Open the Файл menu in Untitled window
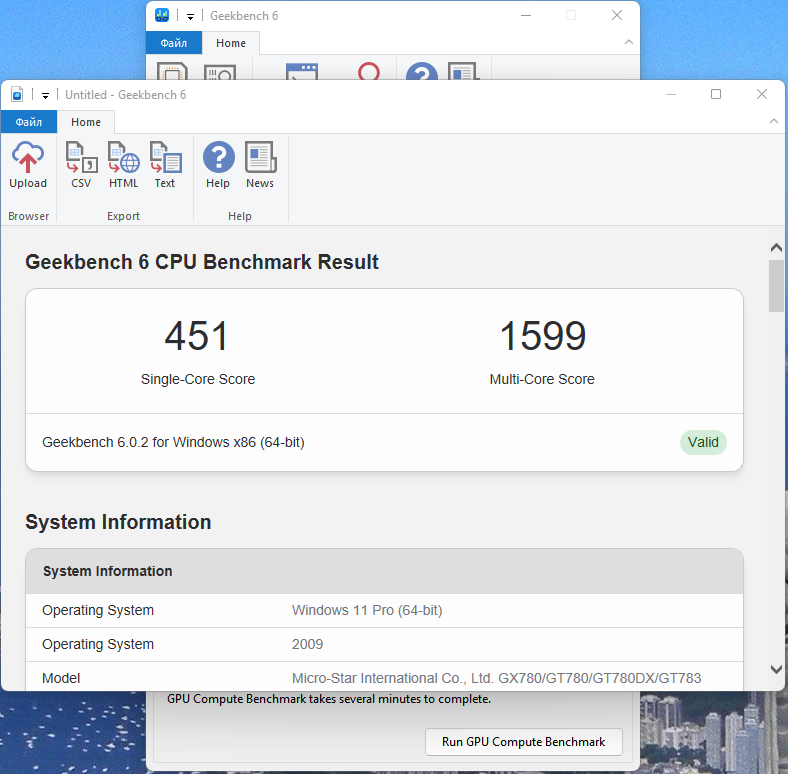The image size is (788, 774). pos(29,122)
